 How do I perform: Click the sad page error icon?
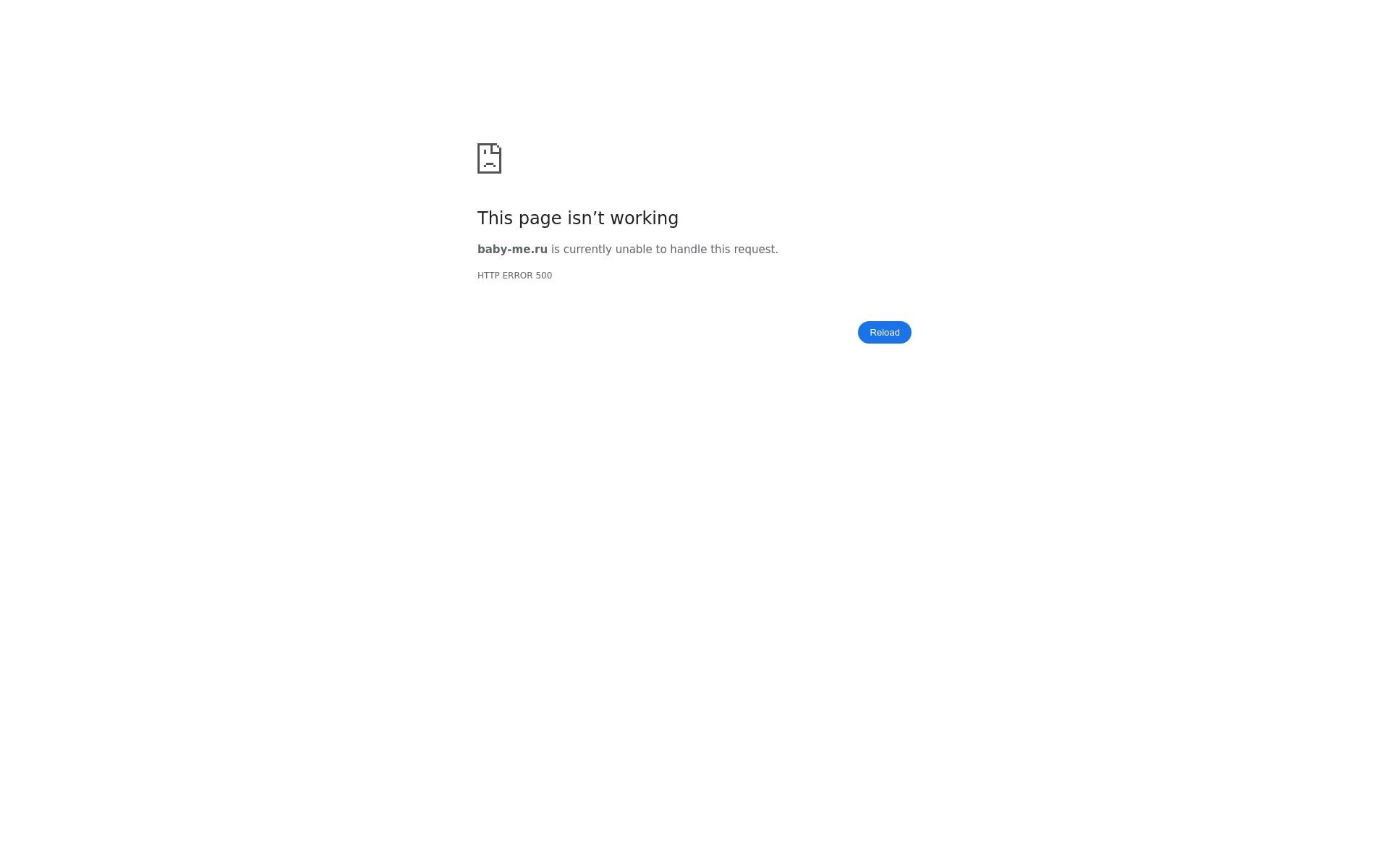coord(490,158)
